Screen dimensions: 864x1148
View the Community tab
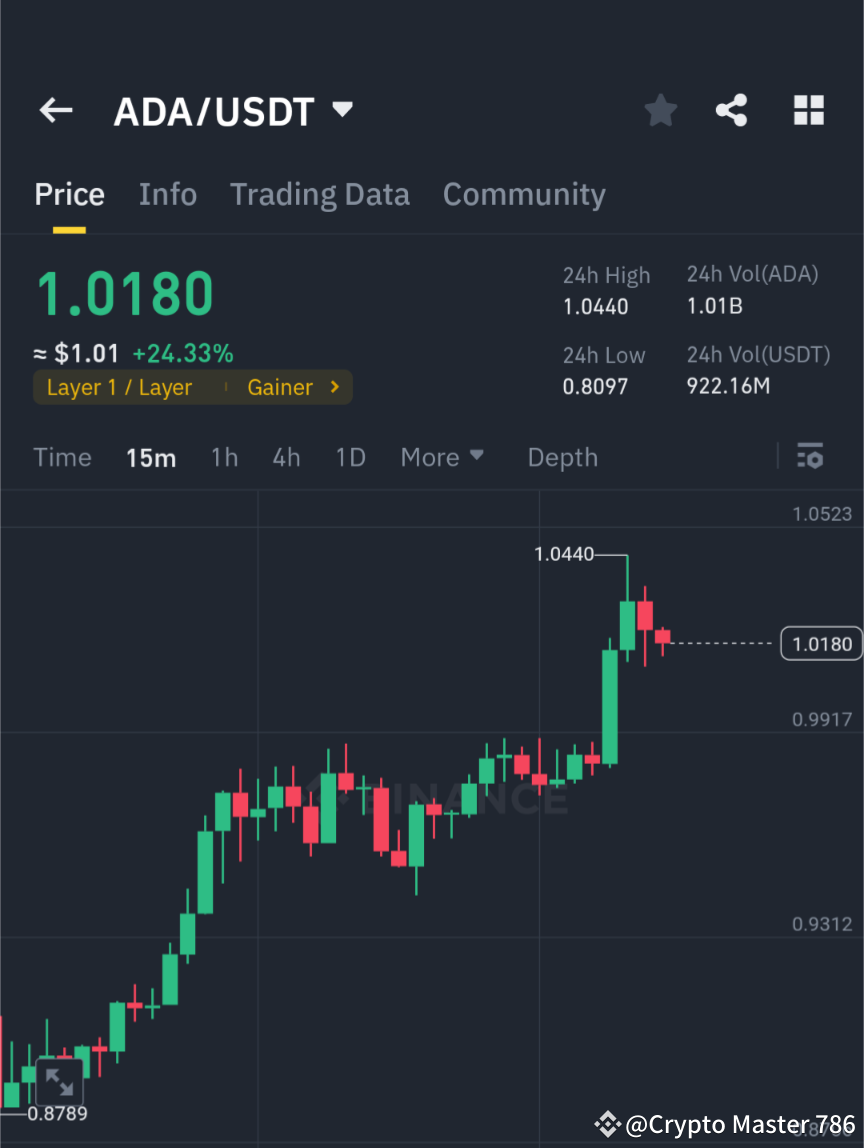(524, 194)
